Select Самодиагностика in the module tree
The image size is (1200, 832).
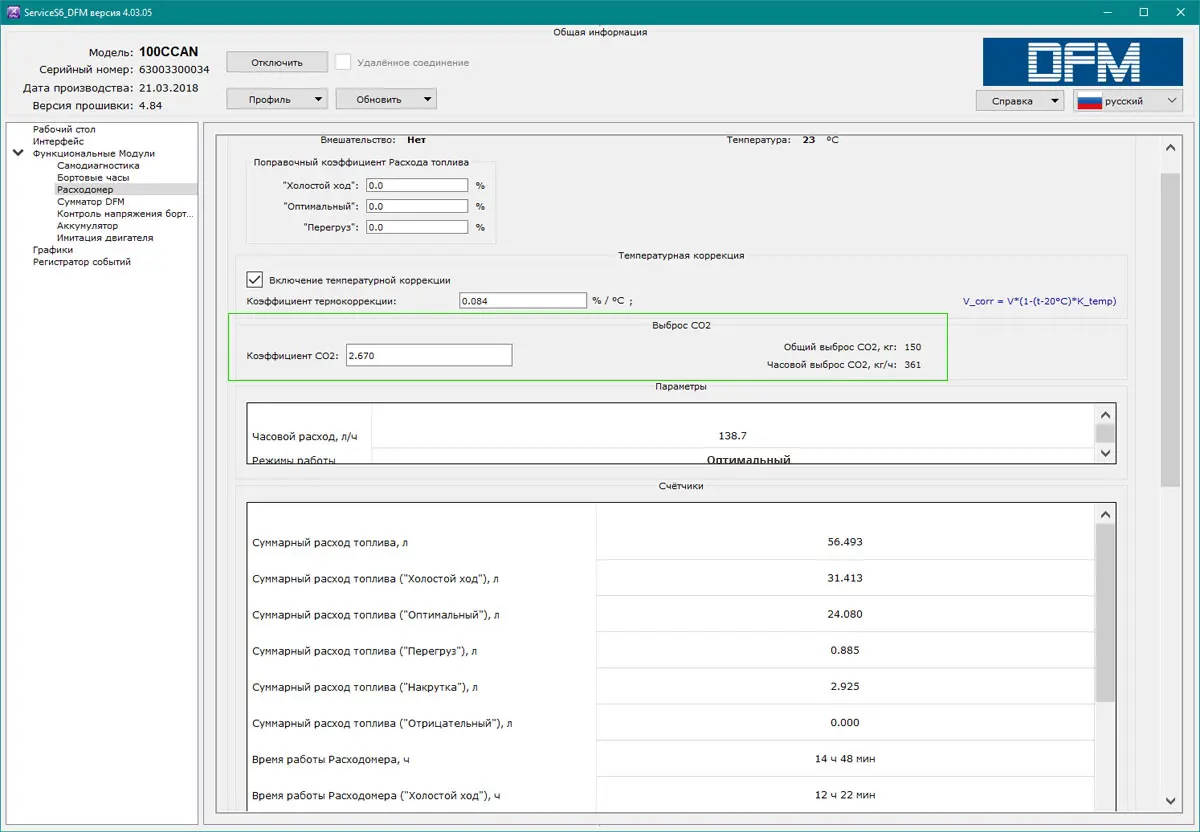tap(98, 166)
